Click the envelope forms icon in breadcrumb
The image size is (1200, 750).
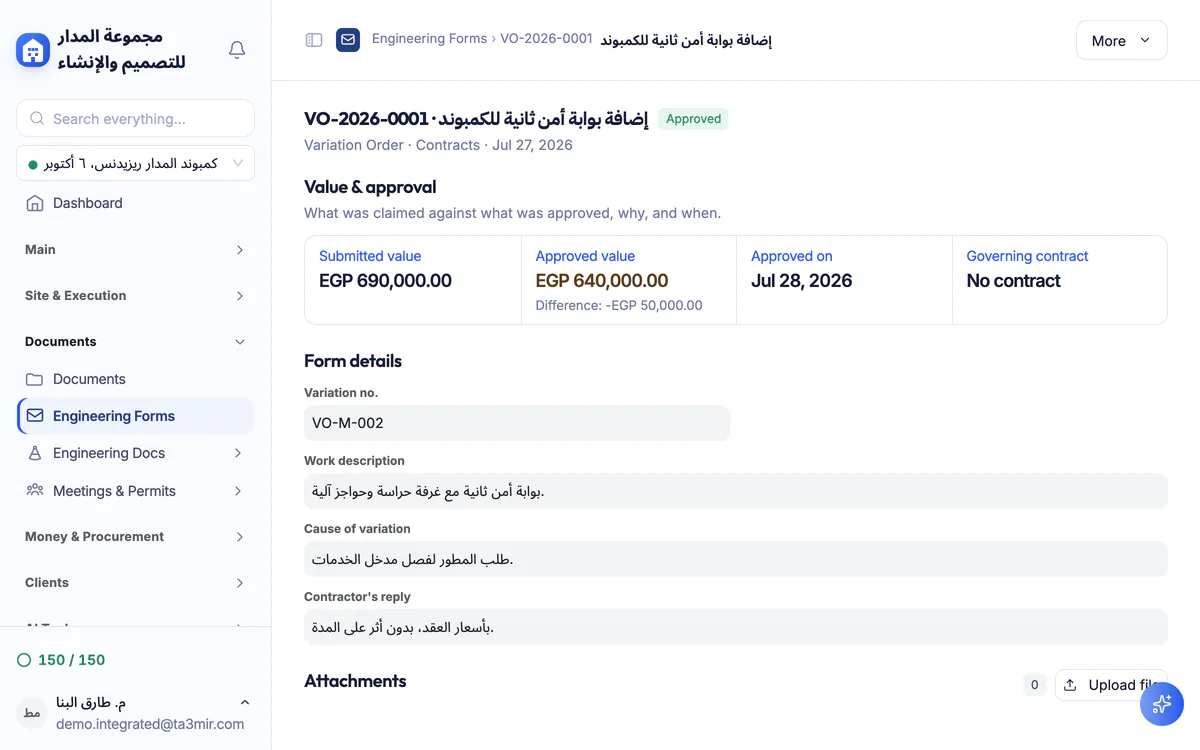pos(348,40)
